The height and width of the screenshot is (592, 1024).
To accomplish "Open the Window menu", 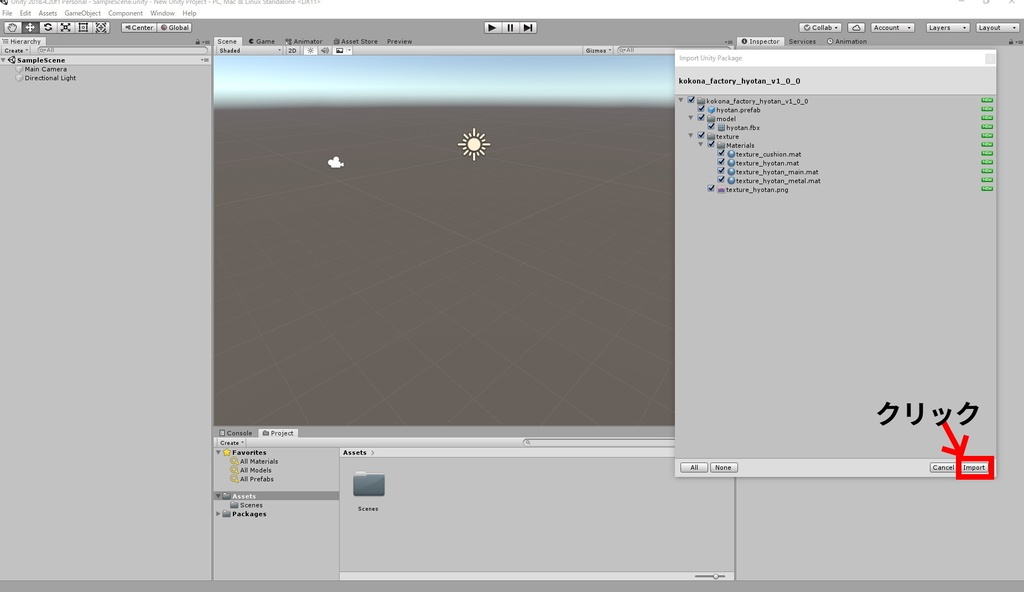I will pos(162,13).
